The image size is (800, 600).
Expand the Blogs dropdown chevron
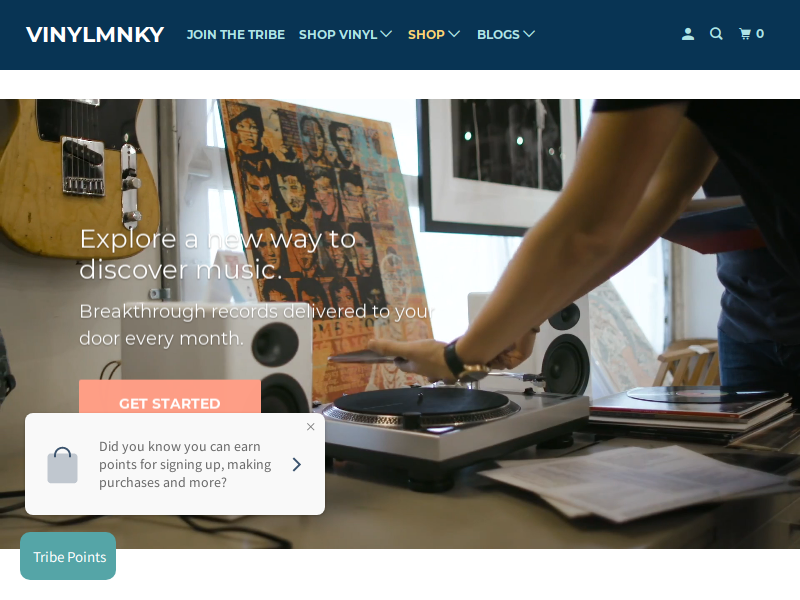(x=529, y=34)
